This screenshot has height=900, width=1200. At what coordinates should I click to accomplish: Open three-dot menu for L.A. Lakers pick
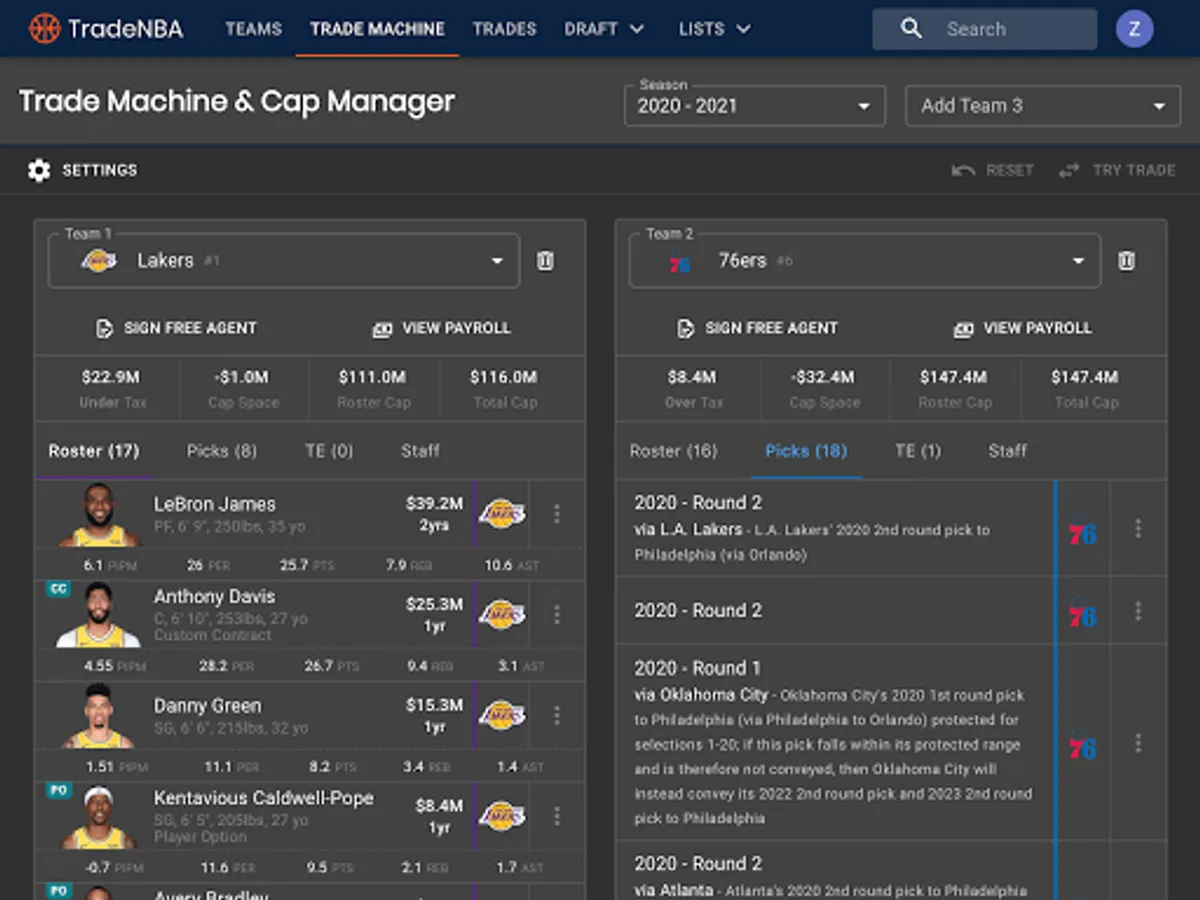[x=1138, y=529]
